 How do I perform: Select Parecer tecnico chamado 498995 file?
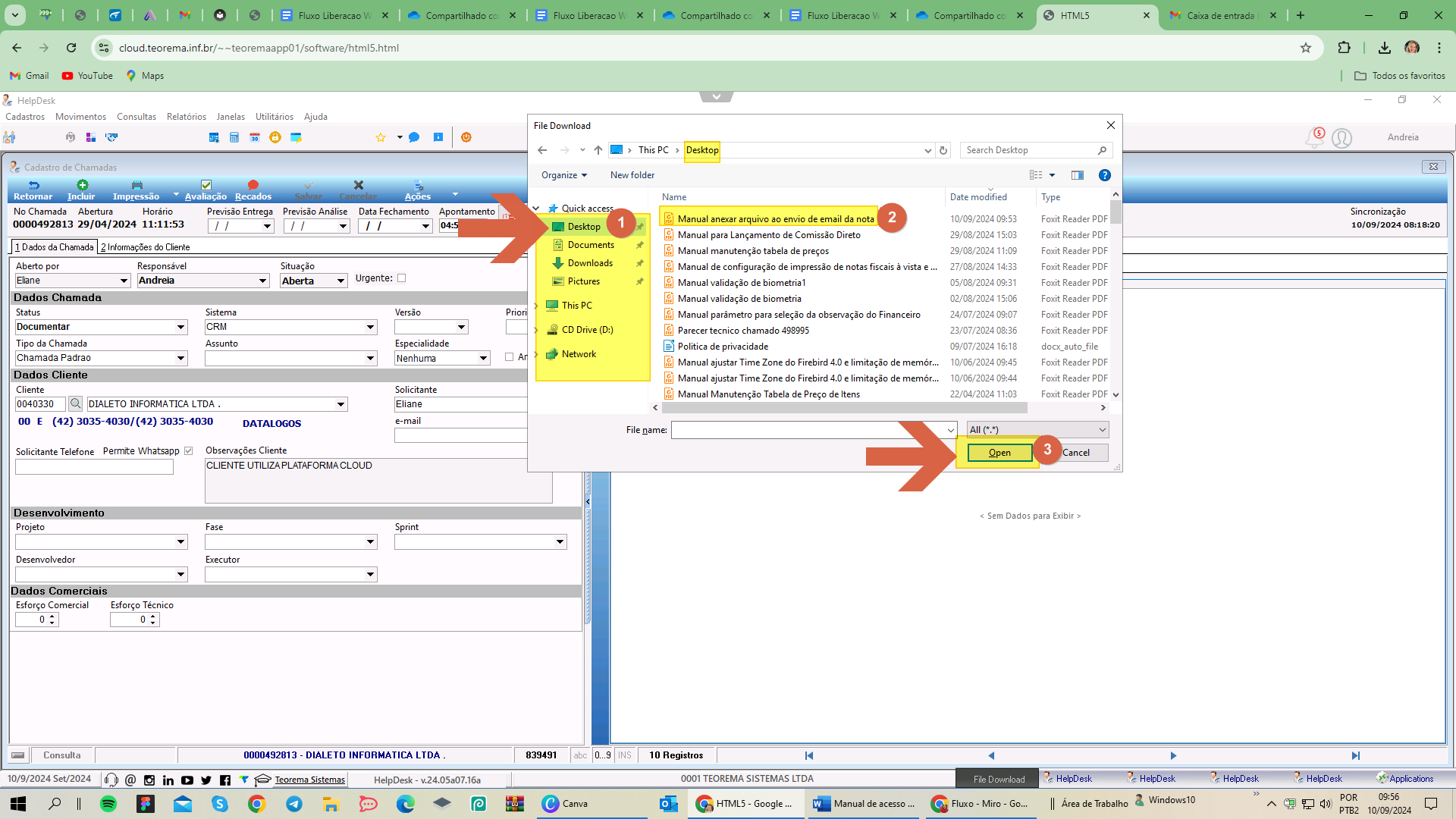click(x=743, y=331)
